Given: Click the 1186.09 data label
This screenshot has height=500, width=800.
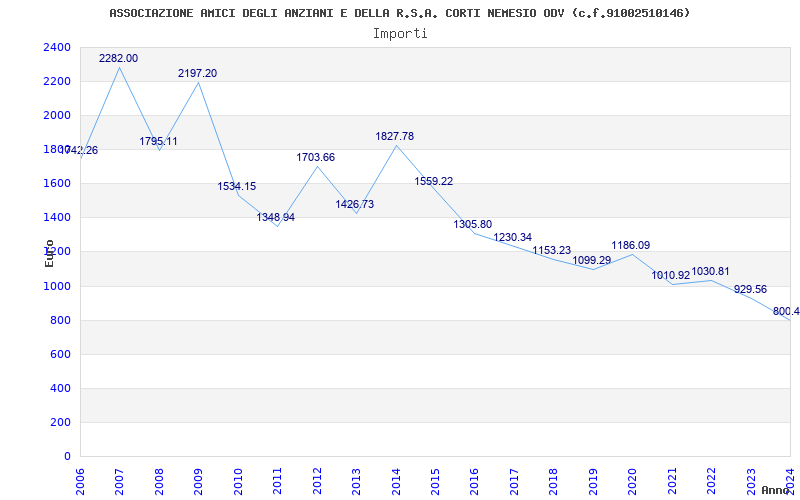Looking at the screenshot, I should pos(631,245).
